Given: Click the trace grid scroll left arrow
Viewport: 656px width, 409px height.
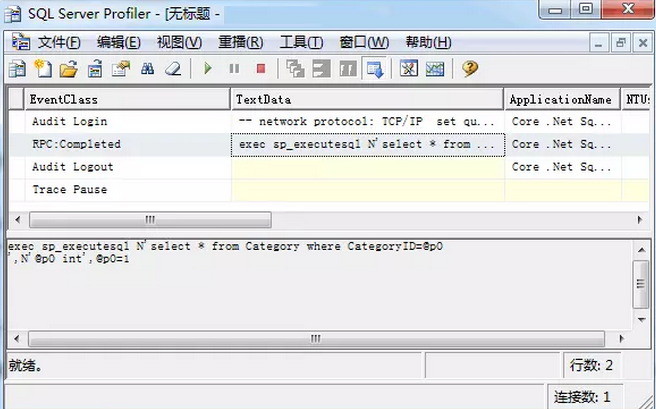Looking at the screenshot, I should (18, 220).
